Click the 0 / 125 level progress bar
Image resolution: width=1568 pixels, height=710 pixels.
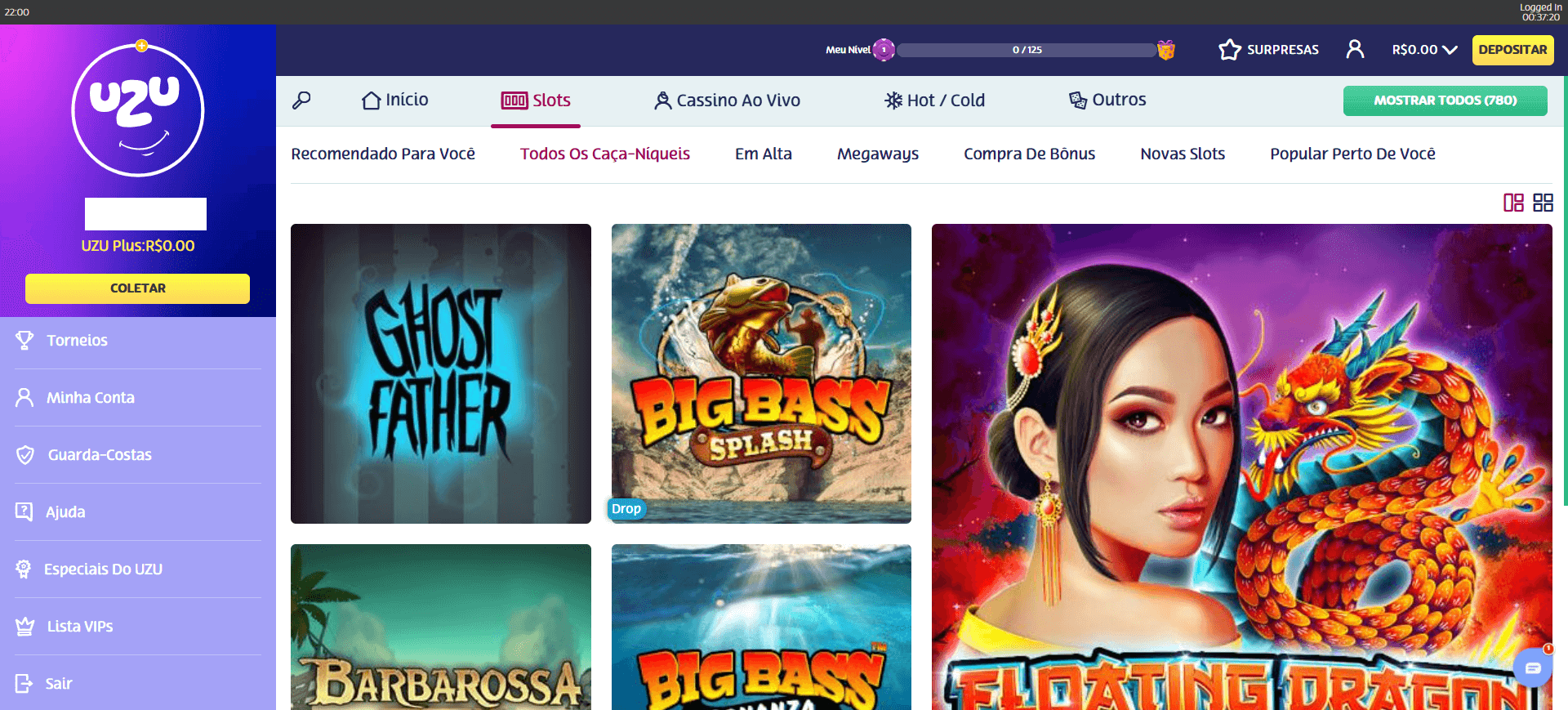pyautogui.click(x=1027, y=50)
